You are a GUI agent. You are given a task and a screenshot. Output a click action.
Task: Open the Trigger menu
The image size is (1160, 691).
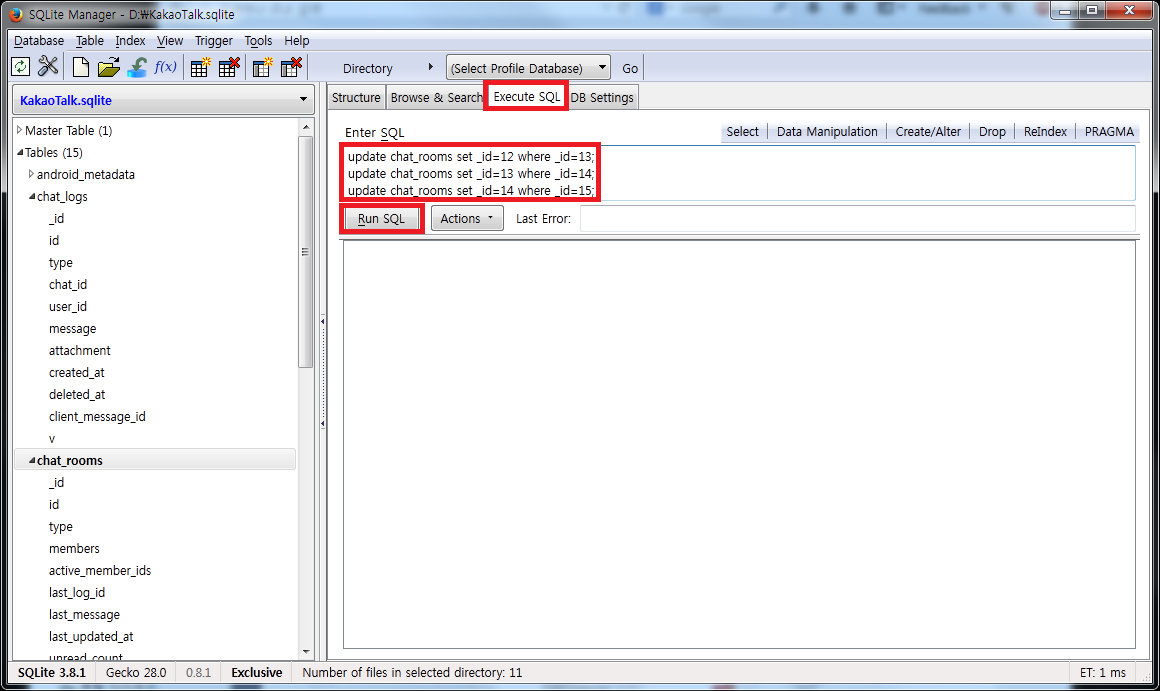[x=214, y=41]
